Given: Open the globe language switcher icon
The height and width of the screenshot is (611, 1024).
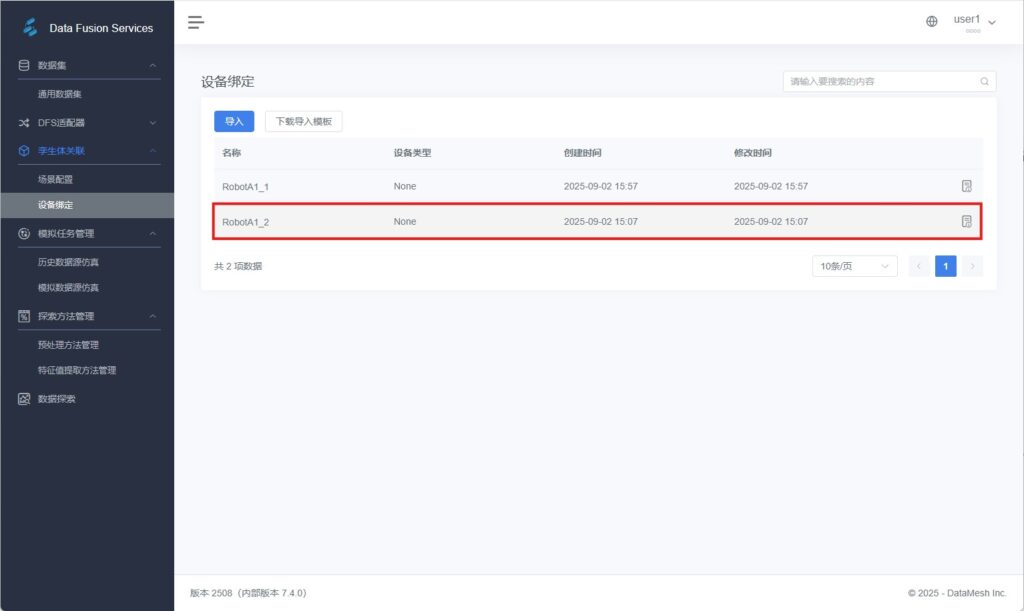Looking at the screenshot, I should [x=932, y=22].
